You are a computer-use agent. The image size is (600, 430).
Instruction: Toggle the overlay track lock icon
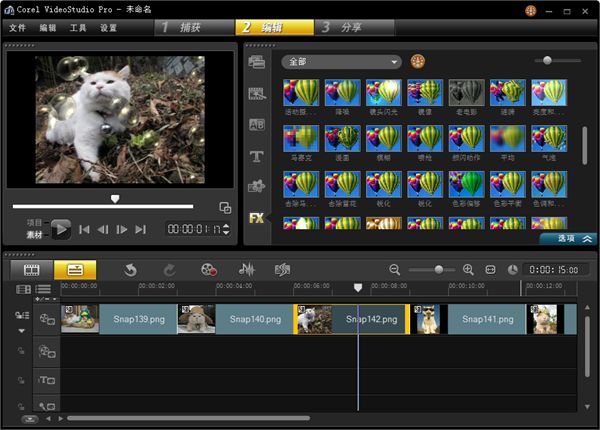click(x=22, y=351)
